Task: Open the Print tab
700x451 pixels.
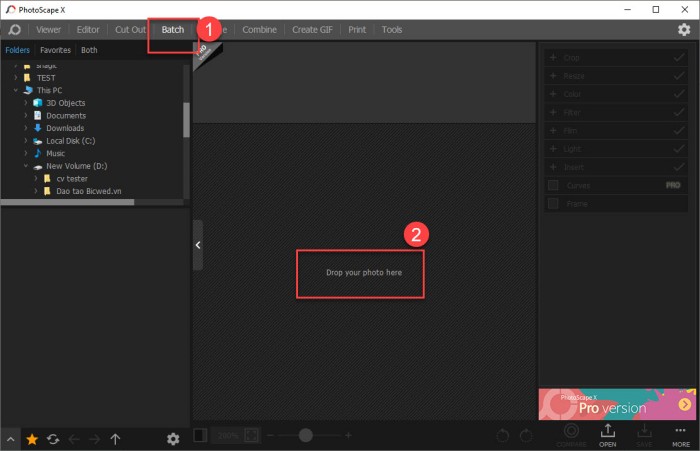Action: [357, 30]
